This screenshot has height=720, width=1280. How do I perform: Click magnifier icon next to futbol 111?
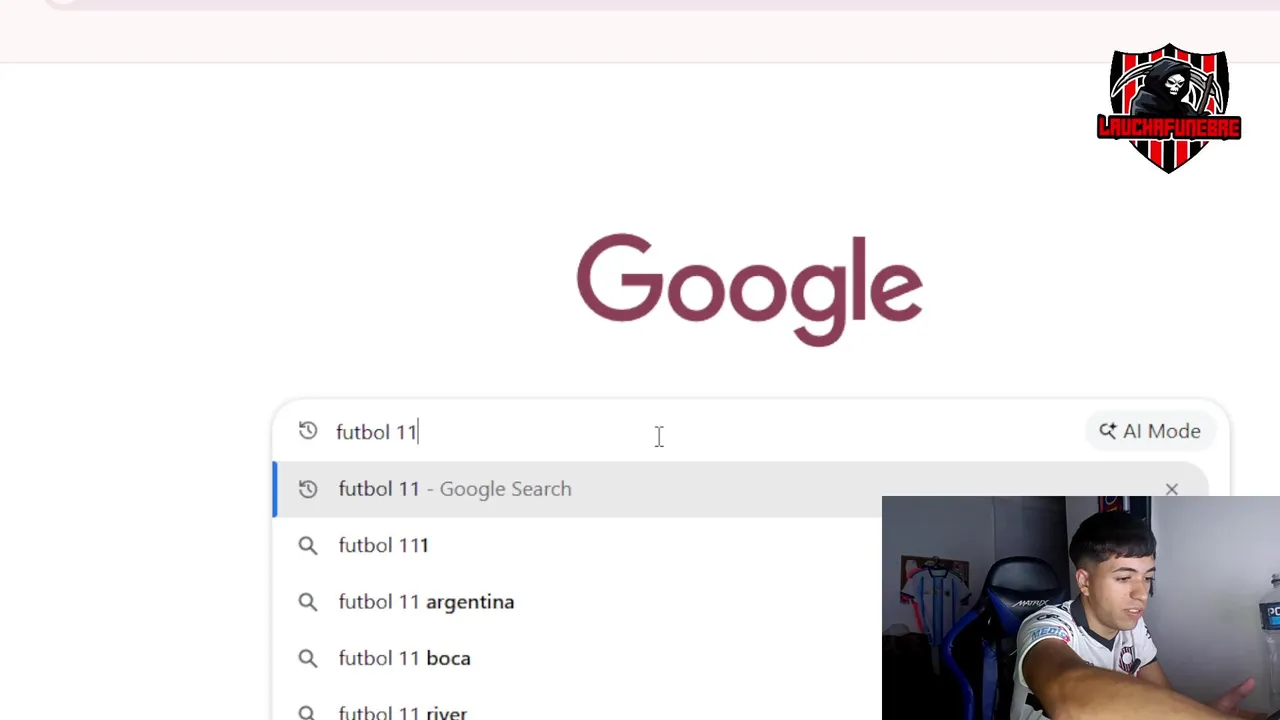pos(308,545)
